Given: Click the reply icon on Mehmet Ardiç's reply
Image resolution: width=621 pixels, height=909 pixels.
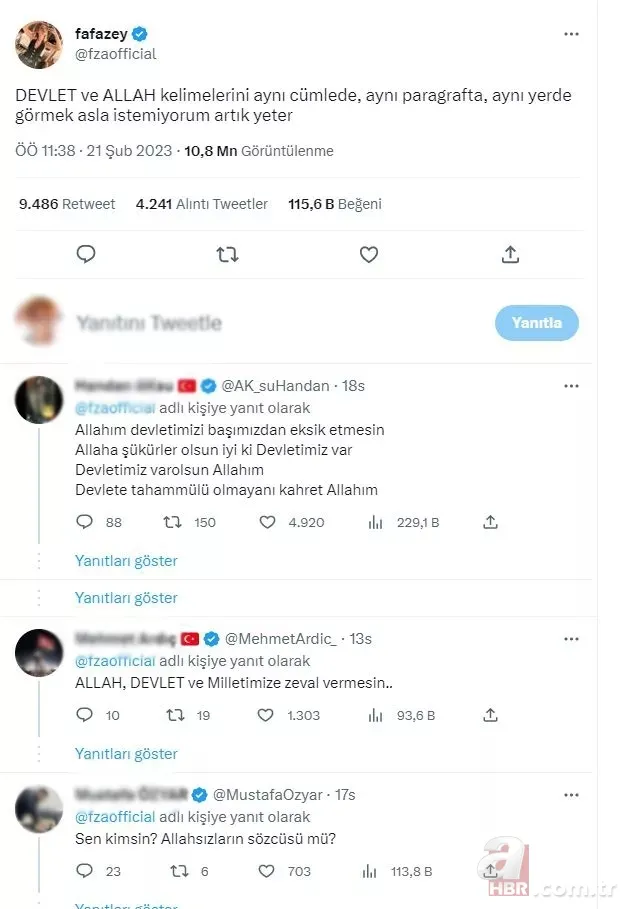Looking at the screenshot, I should point(84,714).
